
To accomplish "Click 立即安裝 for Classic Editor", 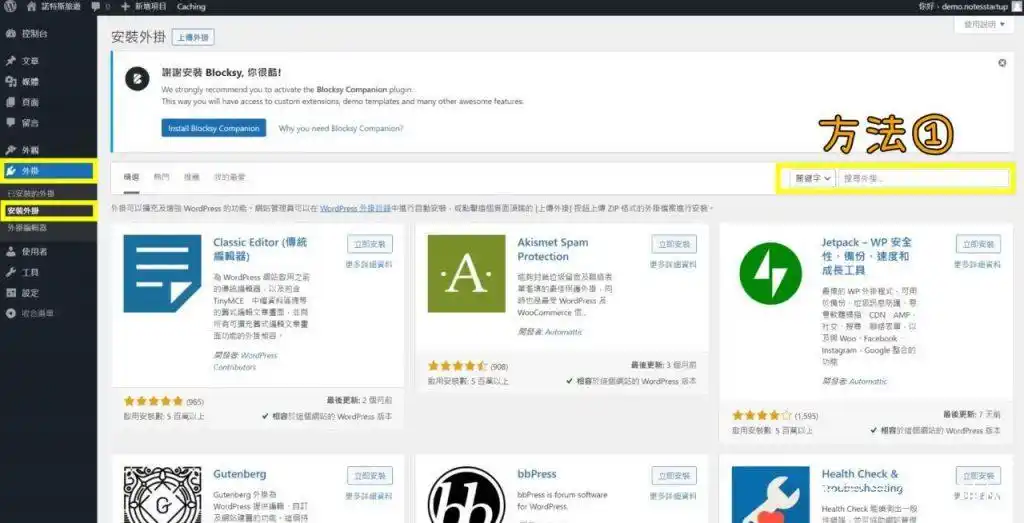I will point(369,244).
